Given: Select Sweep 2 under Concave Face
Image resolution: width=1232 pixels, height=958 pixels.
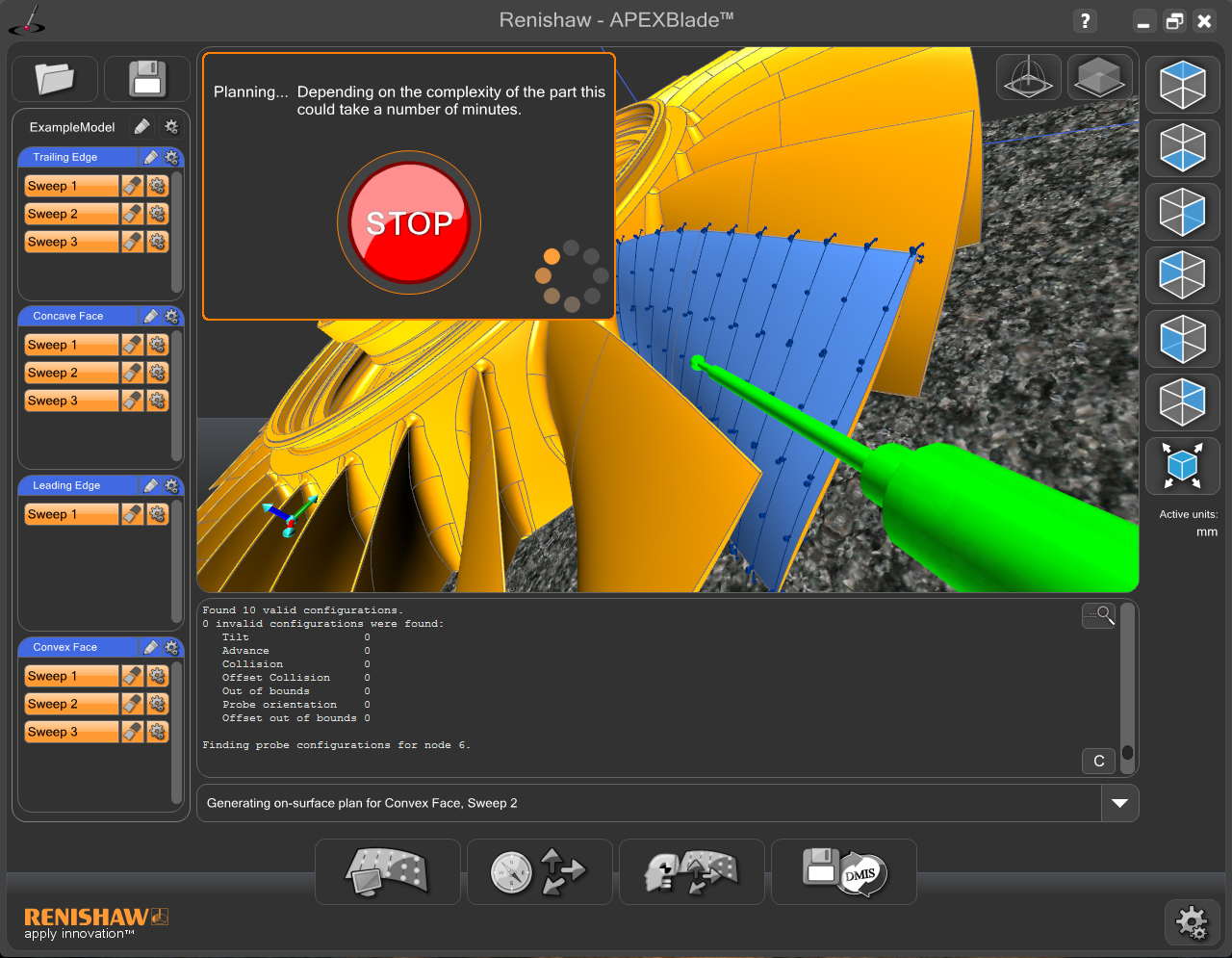Looking at the screenshot, I should (70, 373).
